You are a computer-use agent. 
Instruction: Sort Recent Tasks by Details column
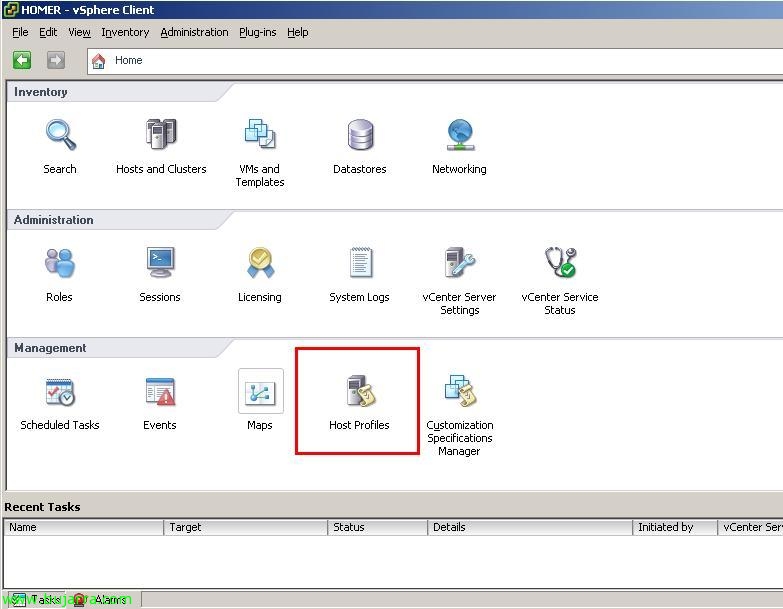point(530,527)
